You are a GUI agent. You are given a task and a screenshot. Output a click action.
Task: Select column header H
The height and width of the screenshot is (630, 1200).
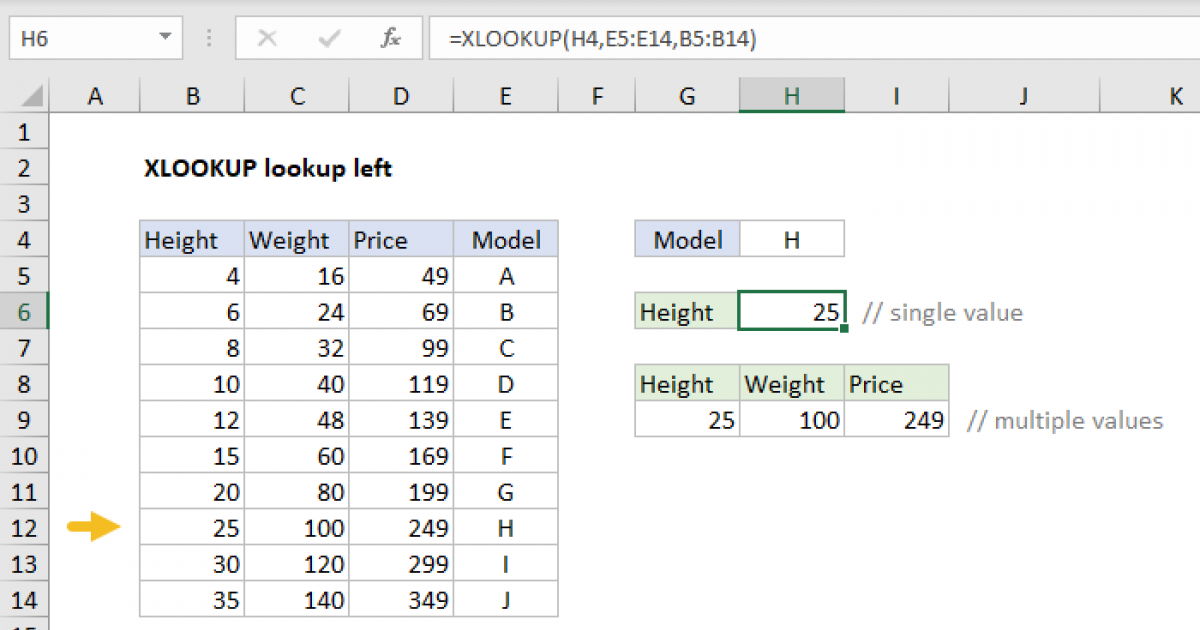pos(791,95)
